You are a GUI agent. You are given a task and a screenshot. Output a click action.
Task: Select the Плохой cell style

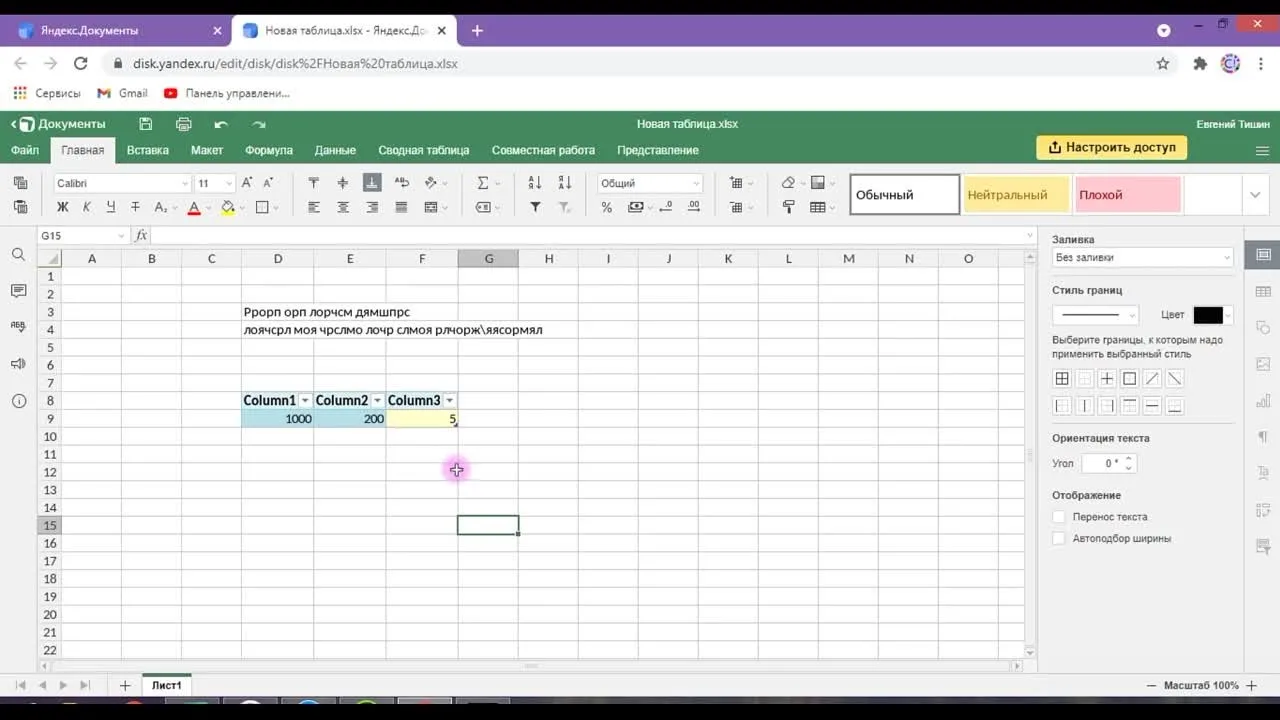(1127, 195)
